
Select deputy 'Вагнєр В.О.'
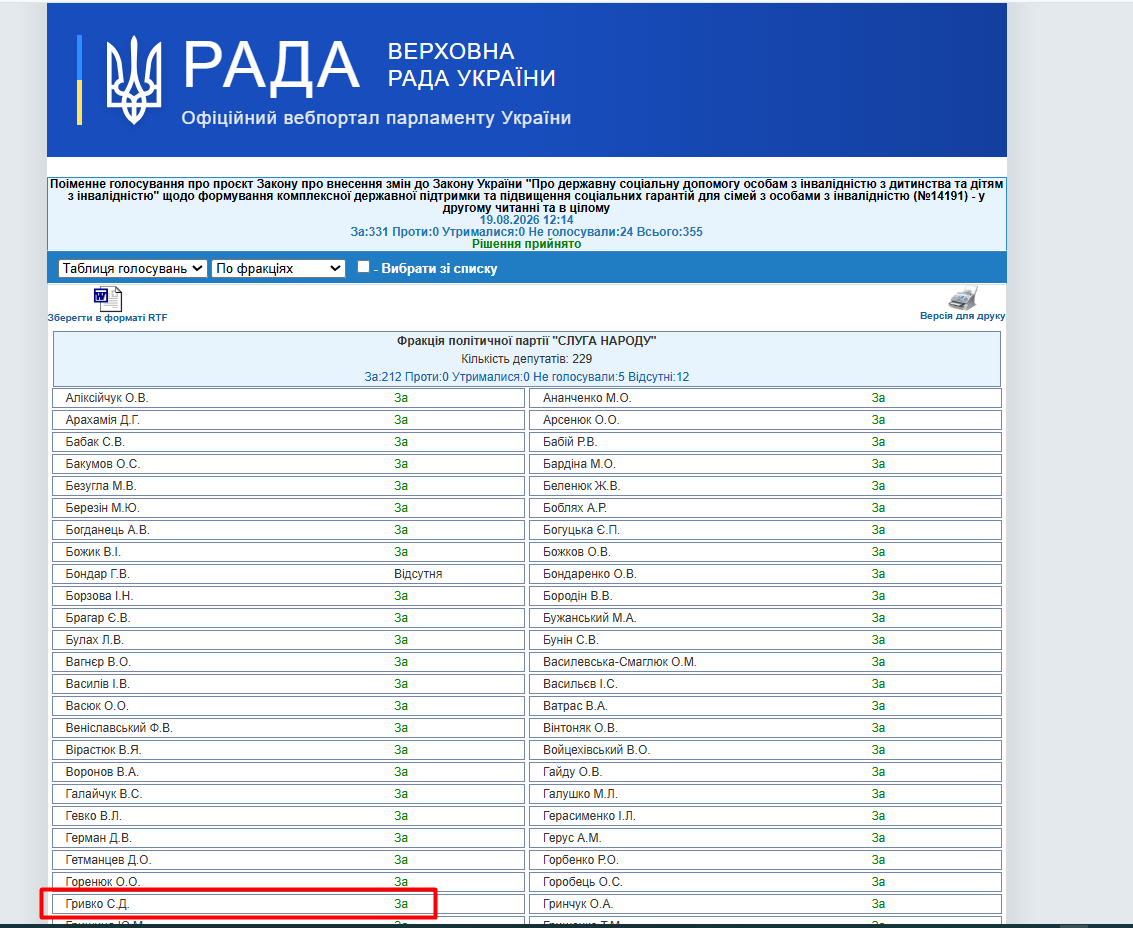[x=98, y=662]
